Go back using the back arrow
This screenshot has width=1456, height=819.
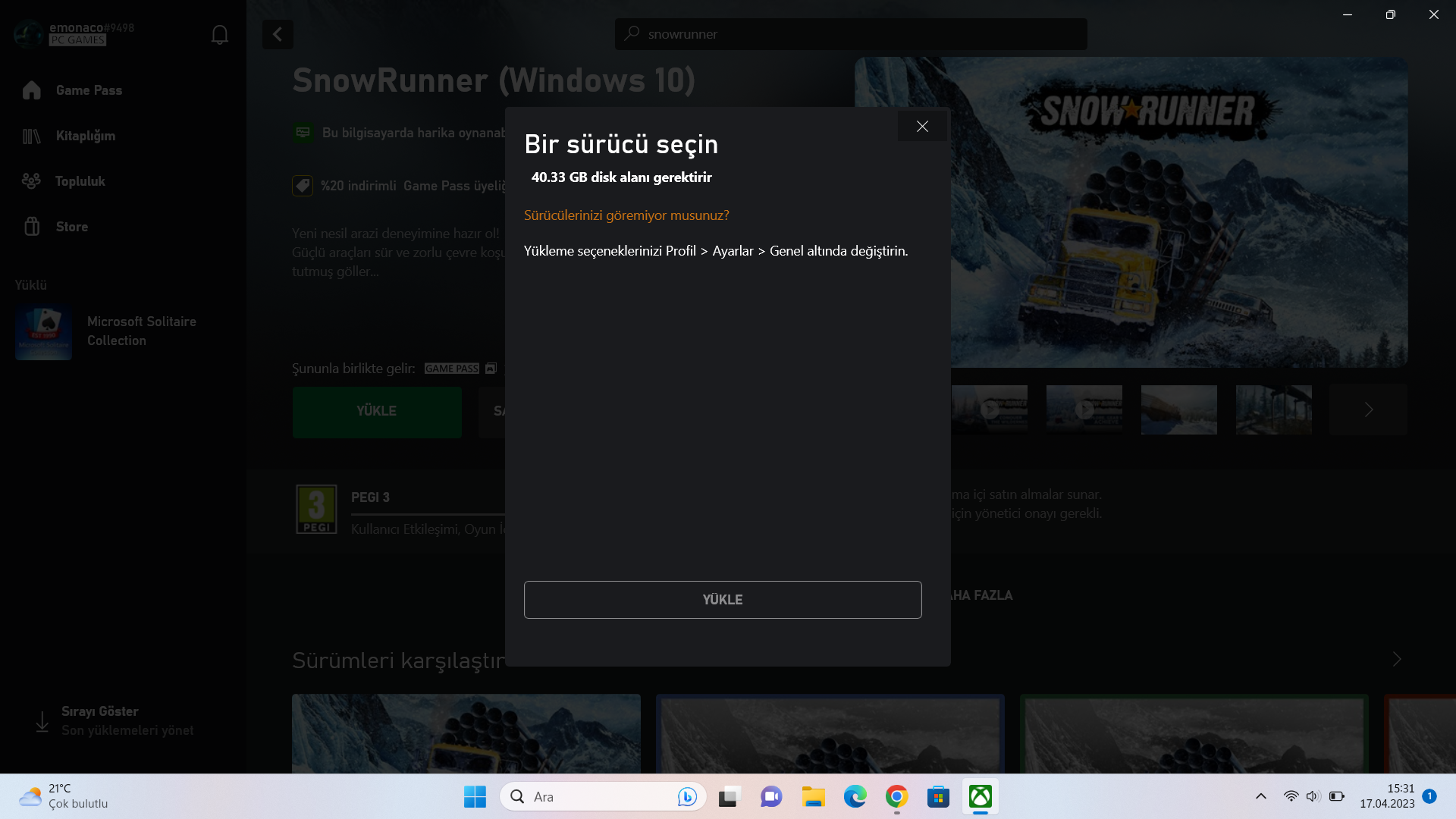coord(278,34)
